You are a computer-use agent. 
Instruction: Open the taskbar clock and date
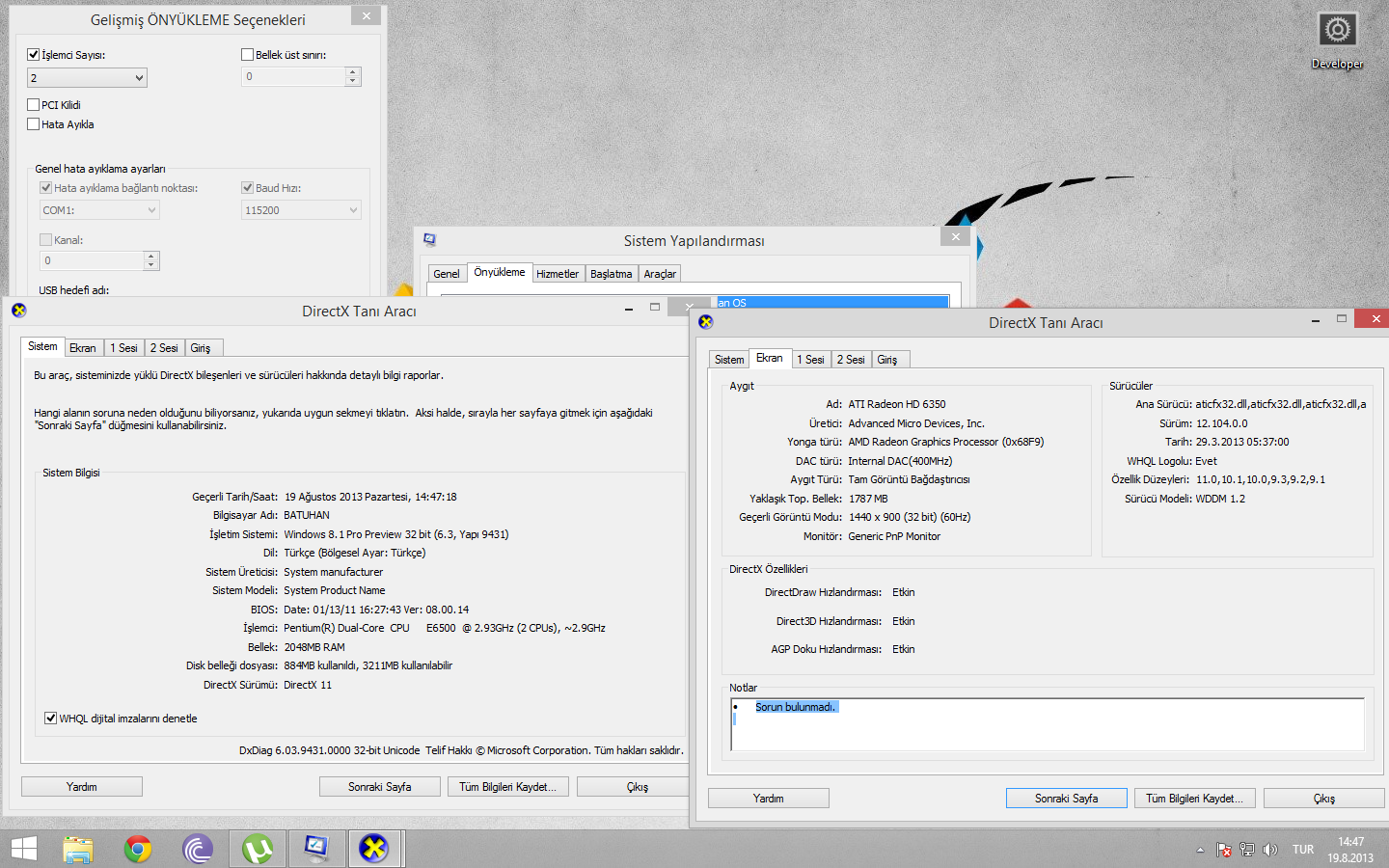tap(1350, 850)
